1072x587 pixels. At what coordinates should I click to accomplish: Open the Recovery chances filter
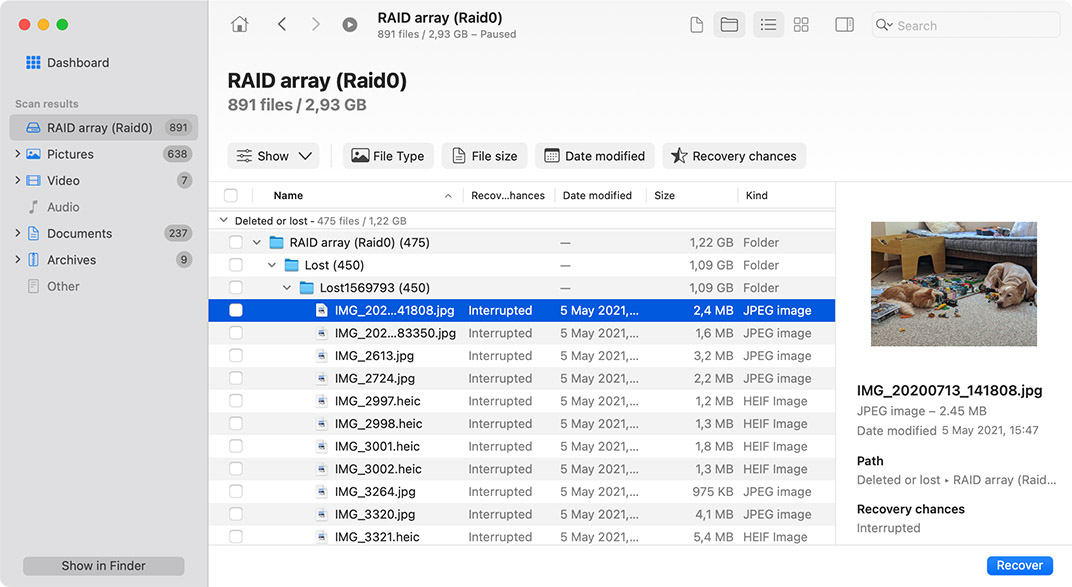734,156
